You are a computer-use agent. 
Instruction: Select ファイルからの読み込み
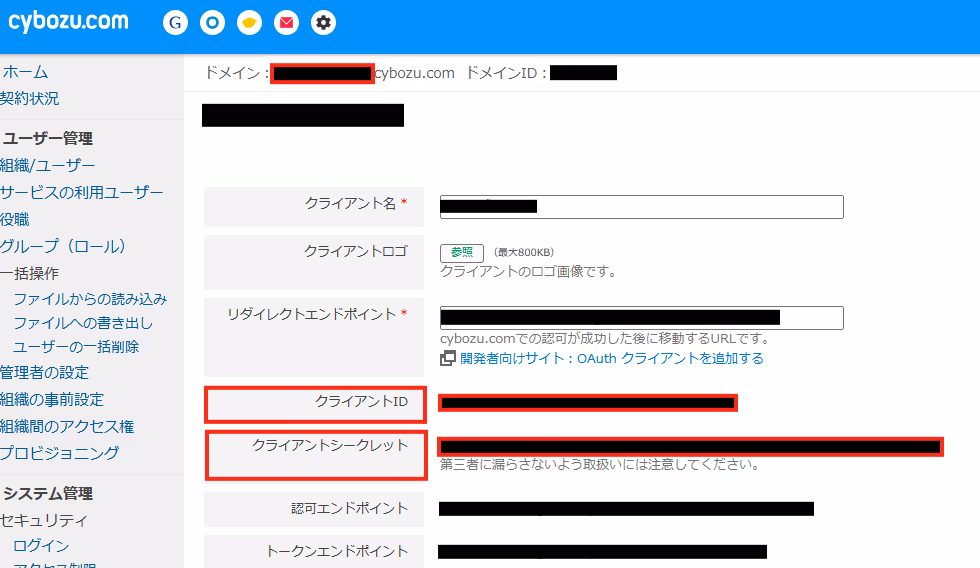(91, 299)
